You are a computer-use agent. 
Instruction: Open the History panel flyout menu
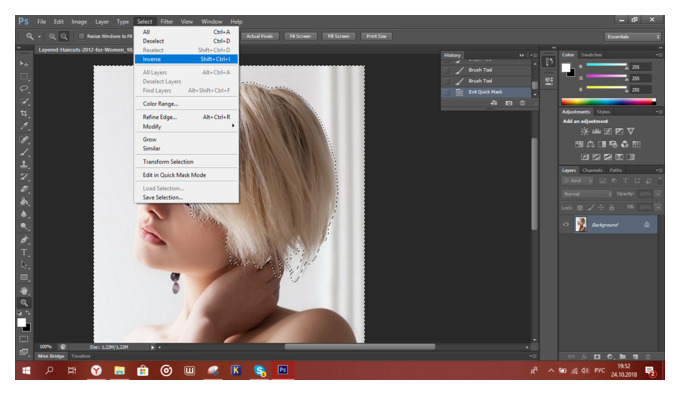(x=534, y=55)
